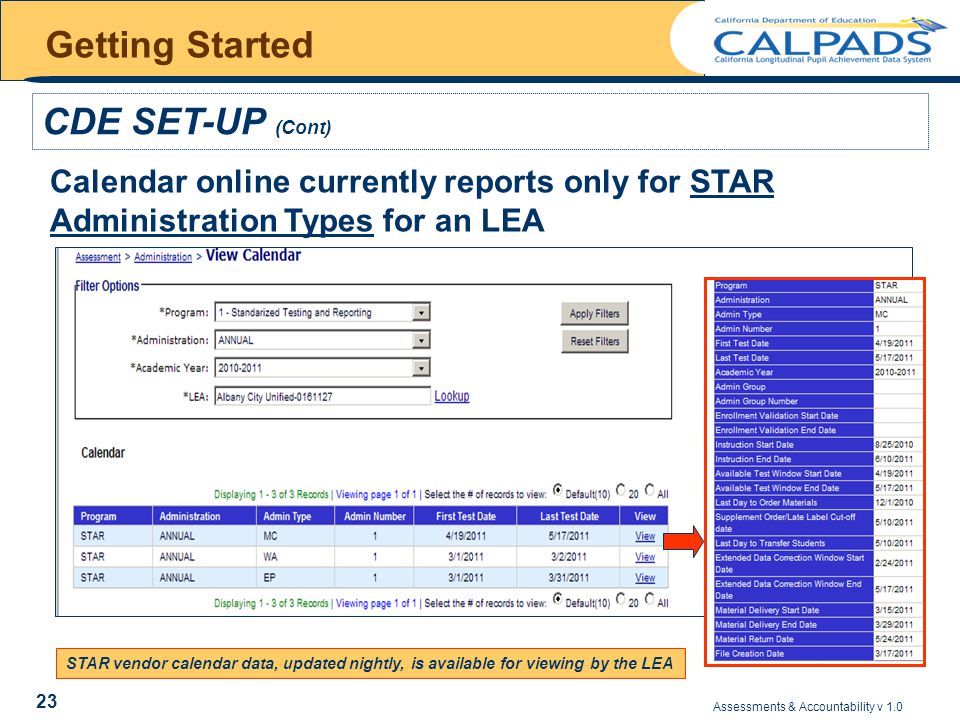The width and height of the screenshot is (960, 720).
Task: Select top All records radio button
Action: click(x=649, y=490)
